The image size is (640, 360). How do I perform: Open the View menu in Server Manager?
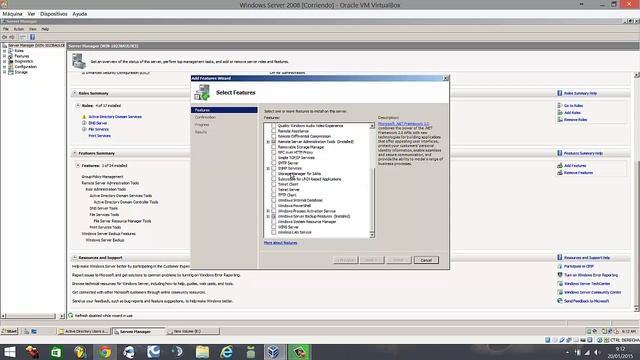[x=33, y=29]
